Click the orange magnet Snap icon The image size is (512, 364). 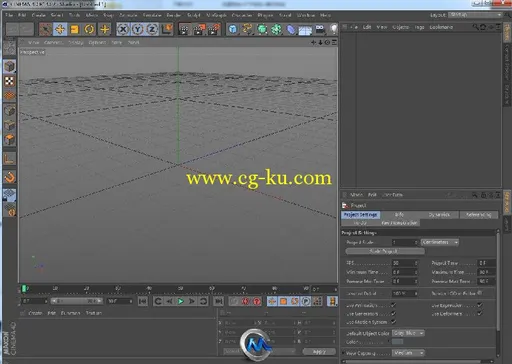(x=10, y=177)
